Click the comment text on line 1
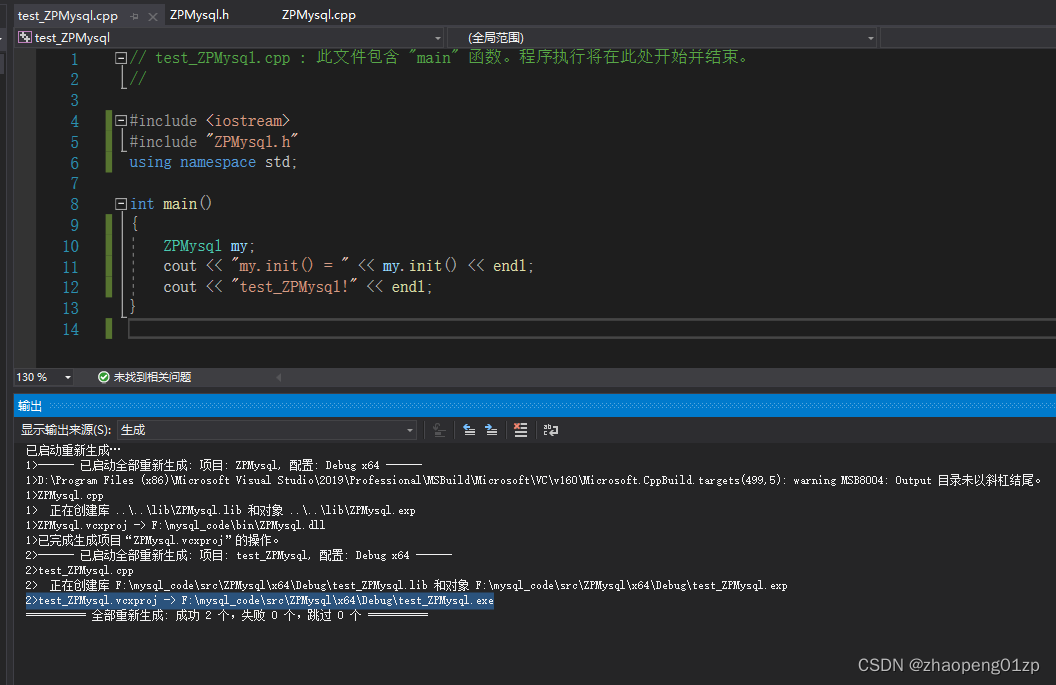Viewport: 1056px width, 685px height. (439, 58)
